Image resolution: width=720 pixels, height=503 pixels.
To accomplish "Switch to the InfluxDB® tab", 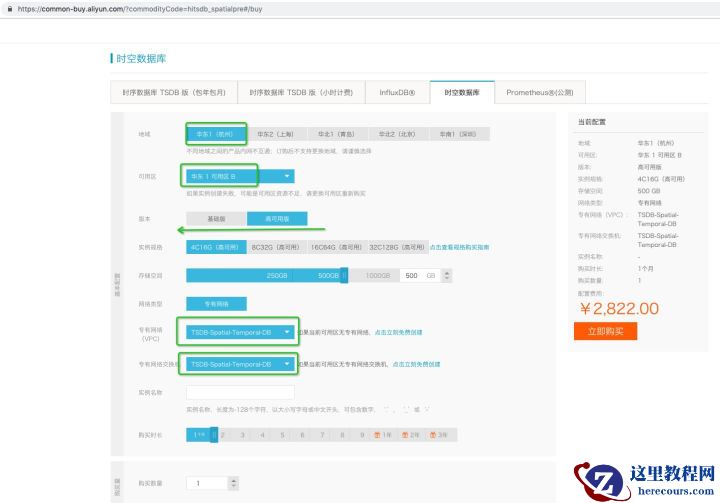I will tap(397, 92).
